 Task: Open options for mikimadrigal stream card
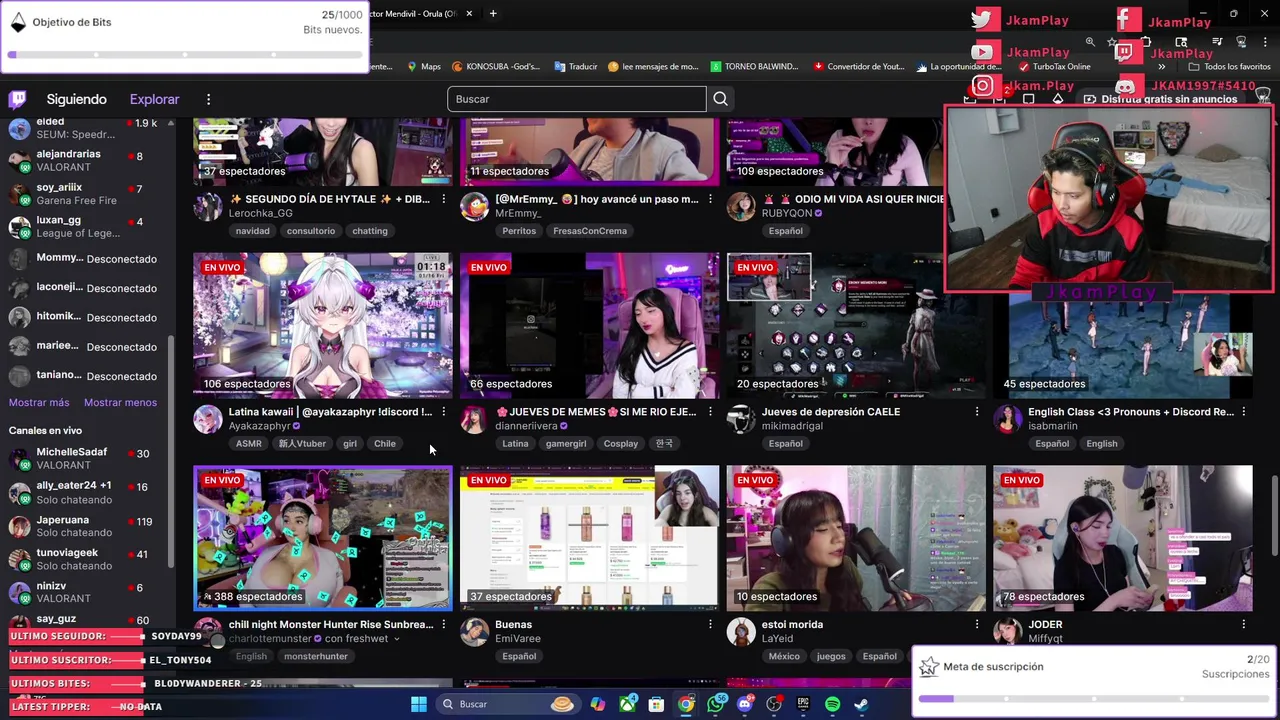(977, 412)
